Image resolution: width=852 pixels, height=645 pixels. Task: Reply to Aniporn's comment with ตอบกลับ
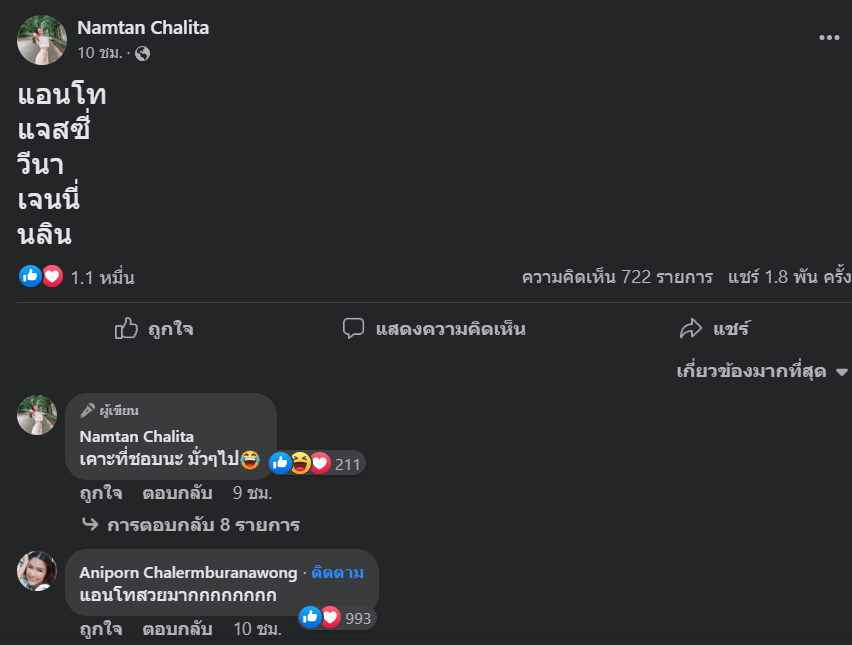177,629
